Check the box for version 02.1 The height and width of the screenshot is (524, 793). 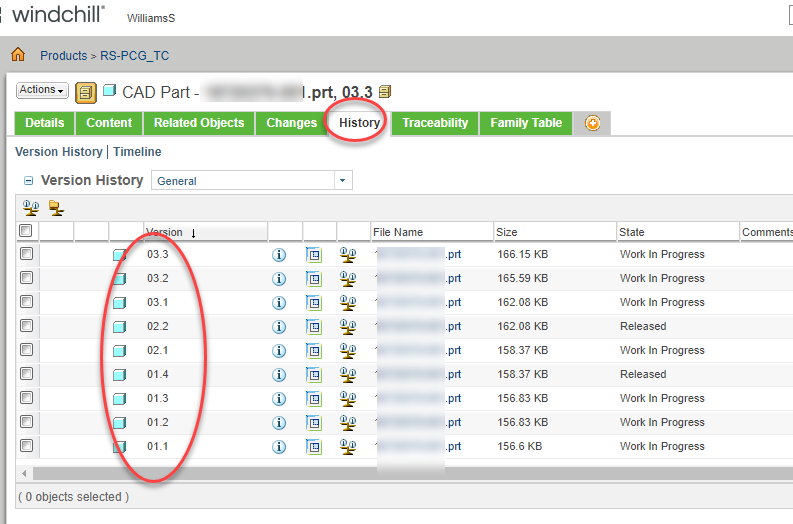click(26, 350)
